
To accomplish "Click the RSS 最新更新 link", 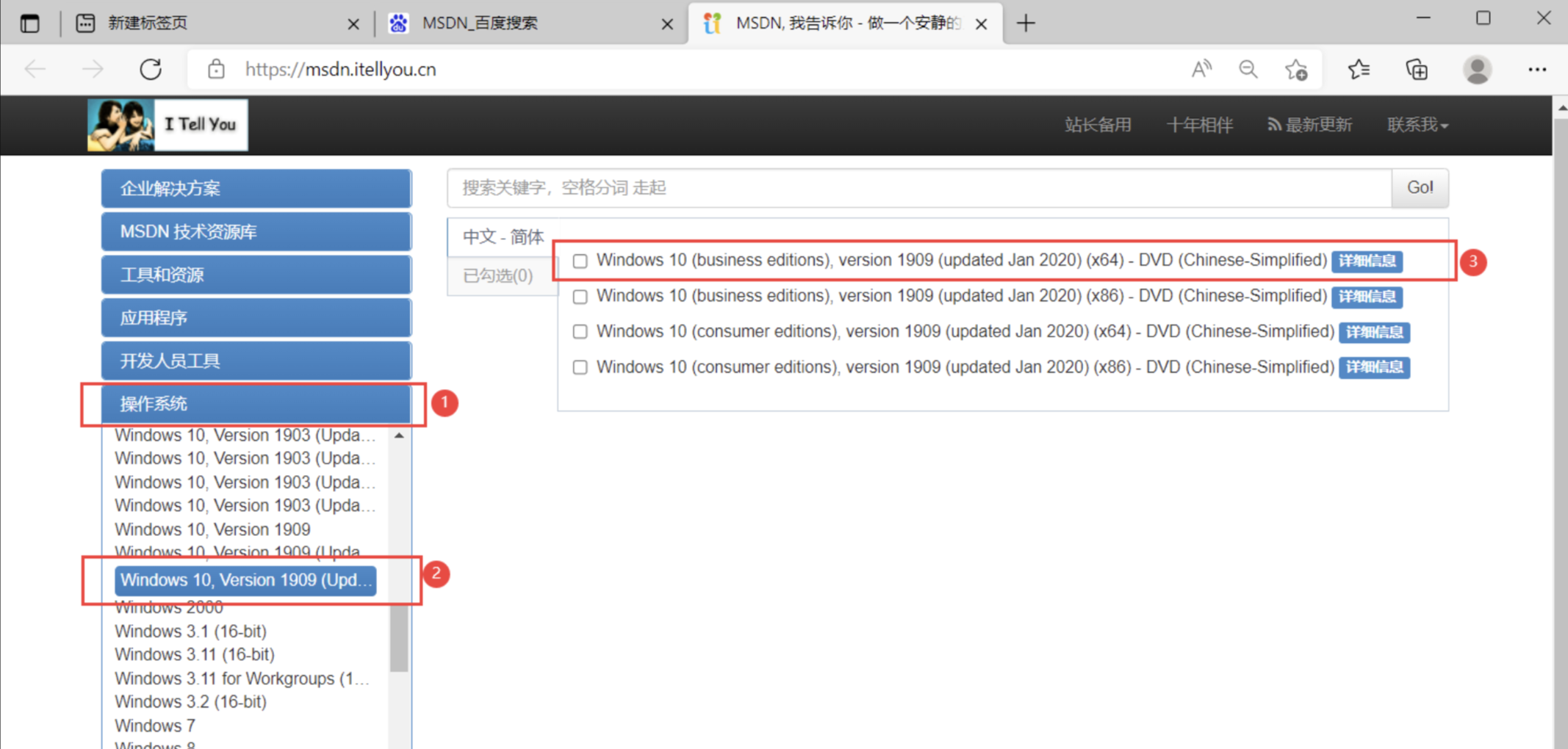I will click(x=1309, y=125).
